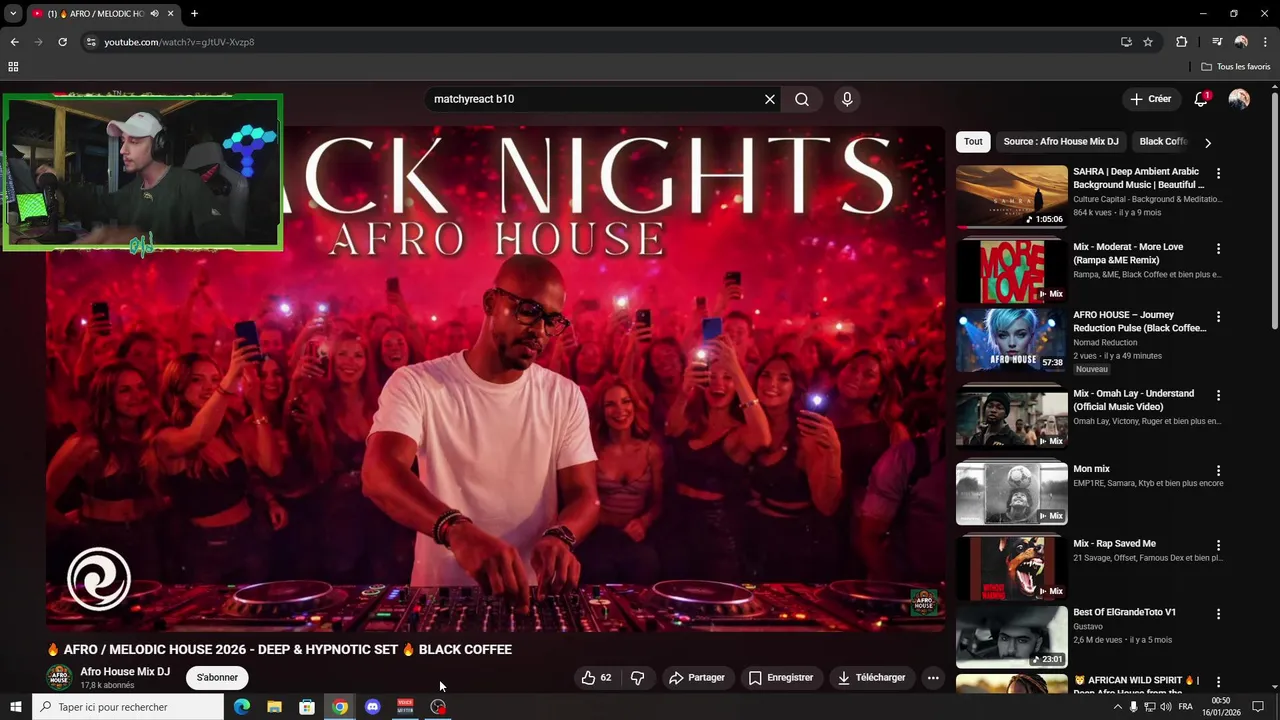Click the Télécharger download button
The width and height of the screenshot is (1280, 720).
(x=872, y=678)
